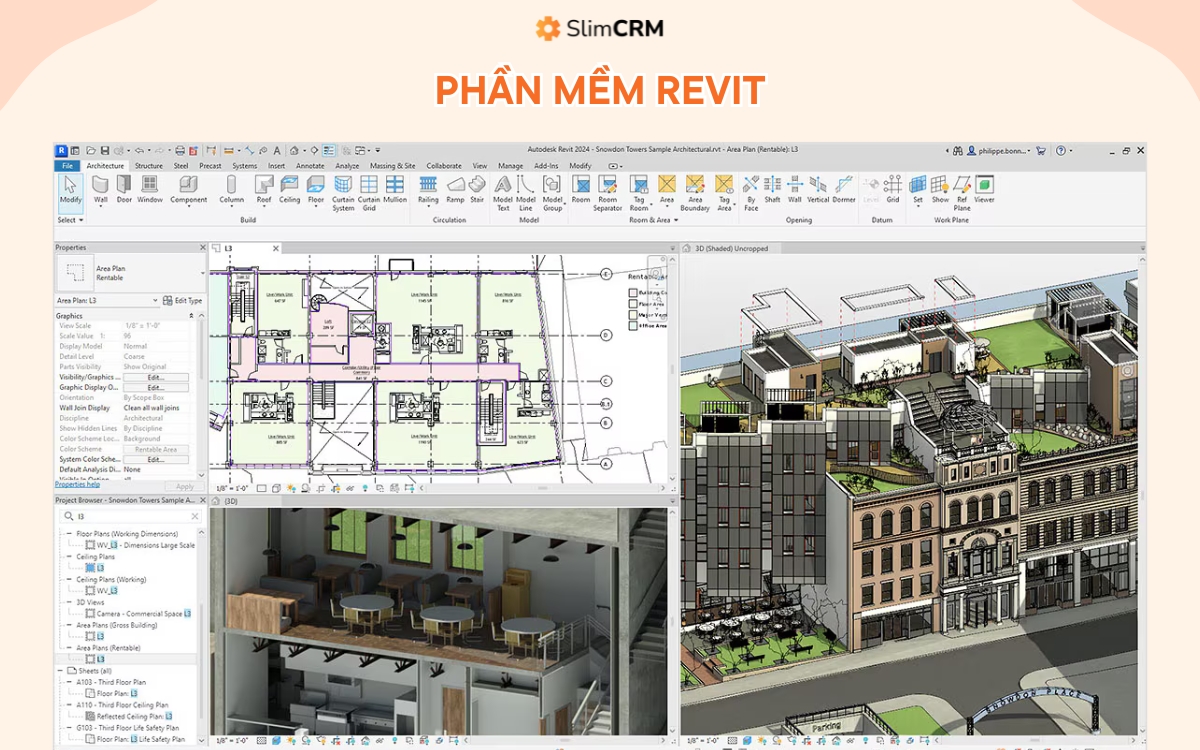Image resolution: width=1200 pixels, height=750 pixels.
Task: Activate the Mullion tool
Action: pos(395,190)
